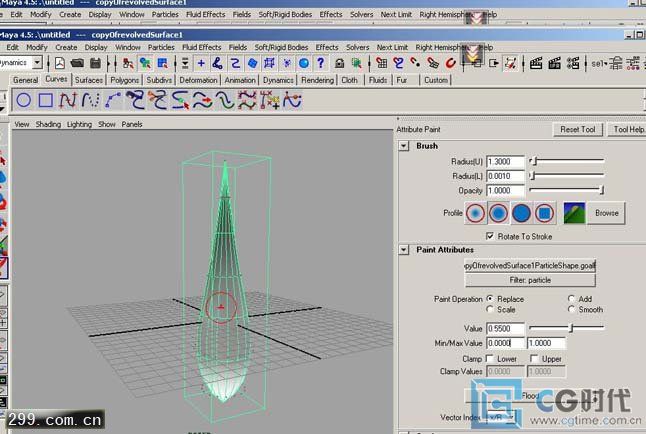Select the Replace paint operation
Screen dimensions: 646x434
click(490, 298)
